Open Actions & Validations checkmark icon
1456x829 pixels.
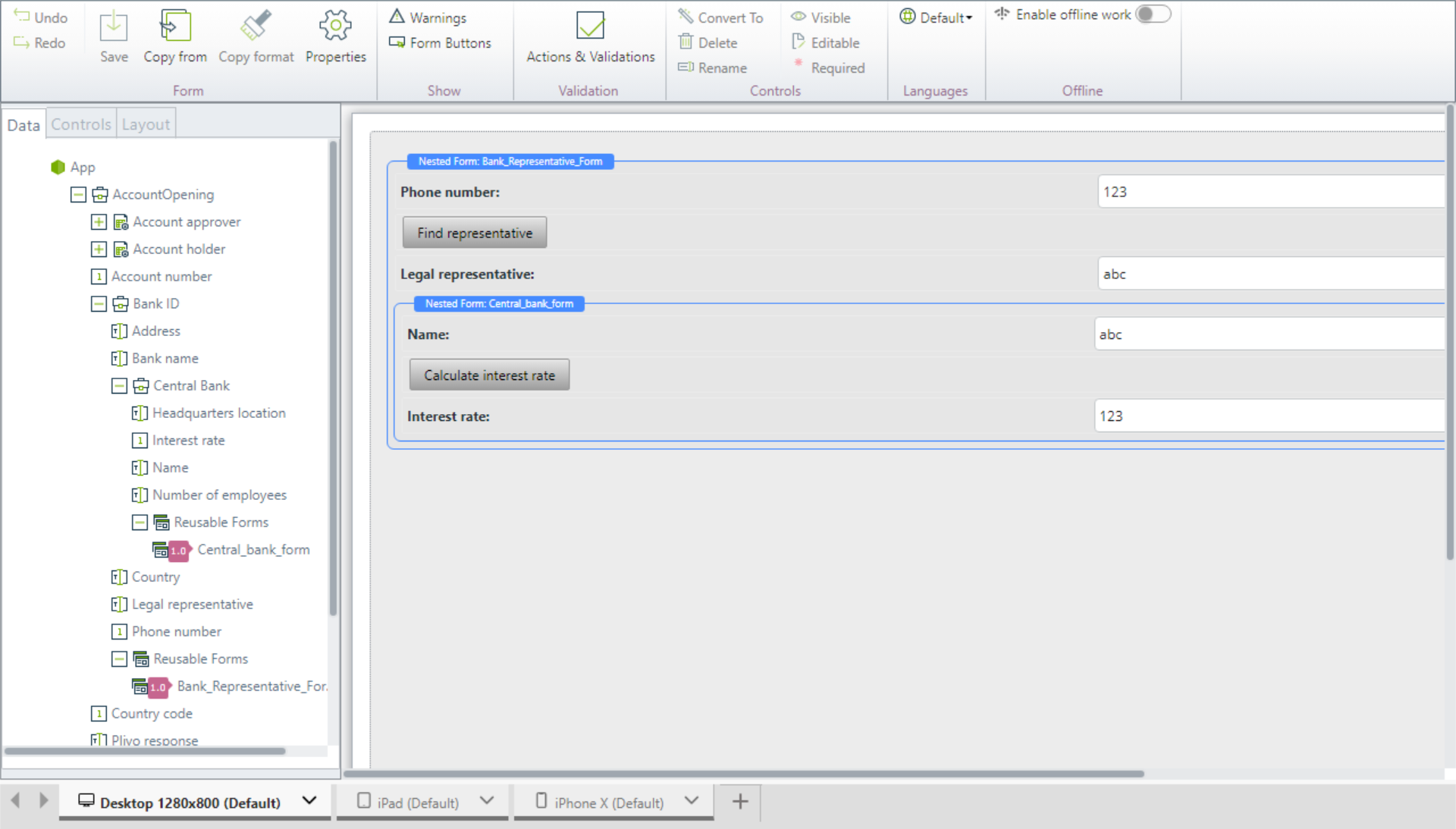click(590, 27)
